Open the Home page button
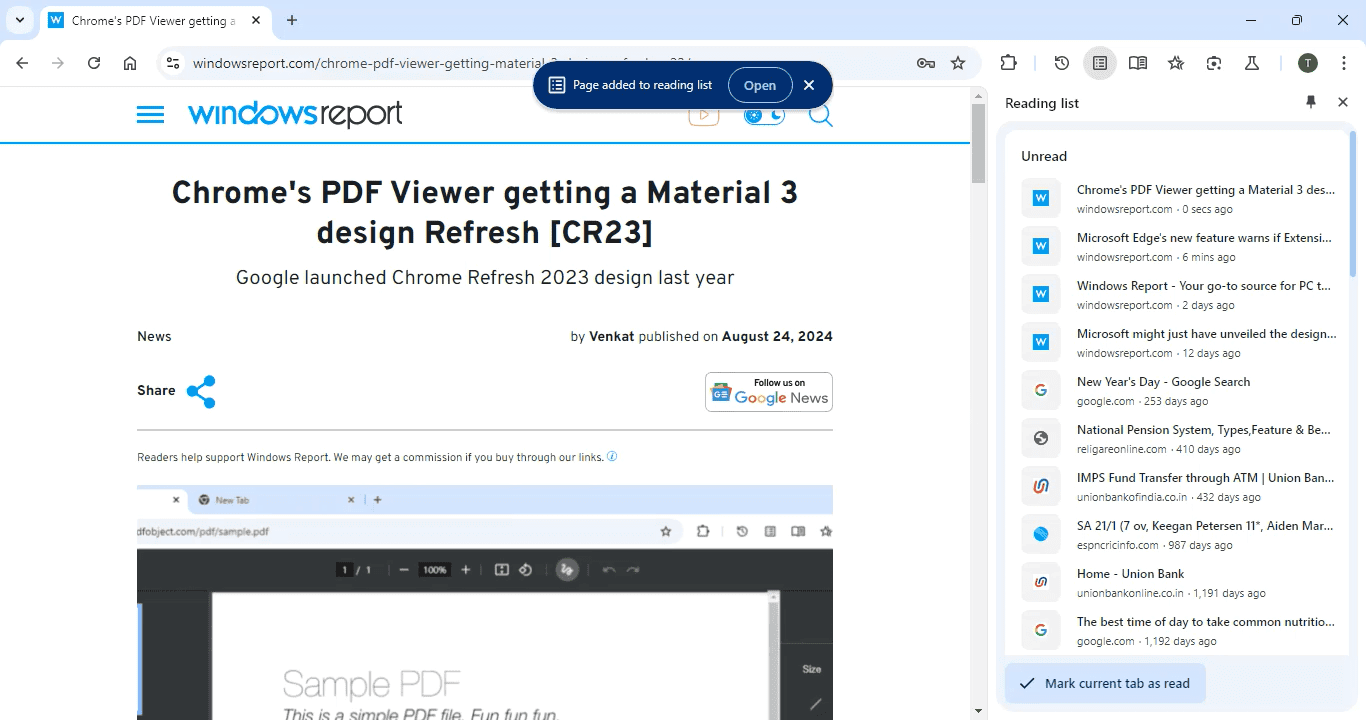The height and width of the screenshot is (720, 1366). 130,63
